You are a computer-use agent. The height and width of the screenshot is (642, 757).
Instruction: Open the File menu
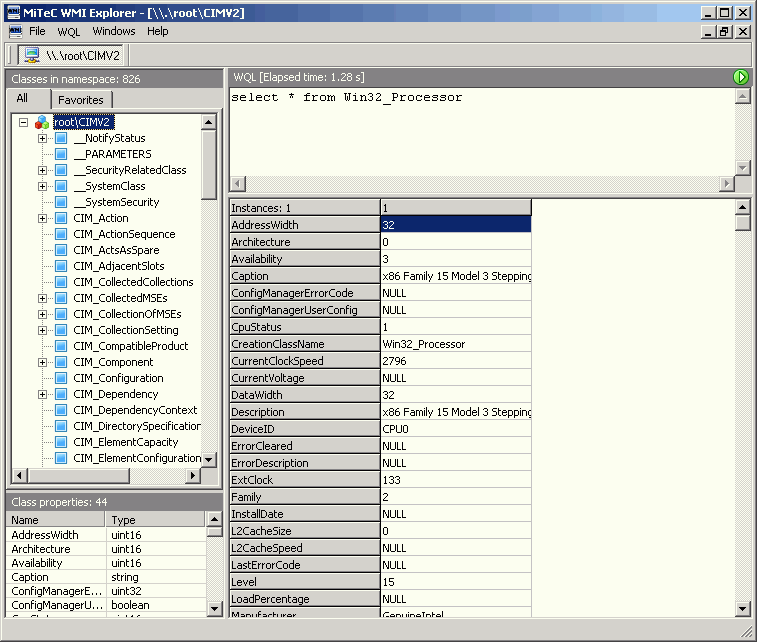click(37, 31)
